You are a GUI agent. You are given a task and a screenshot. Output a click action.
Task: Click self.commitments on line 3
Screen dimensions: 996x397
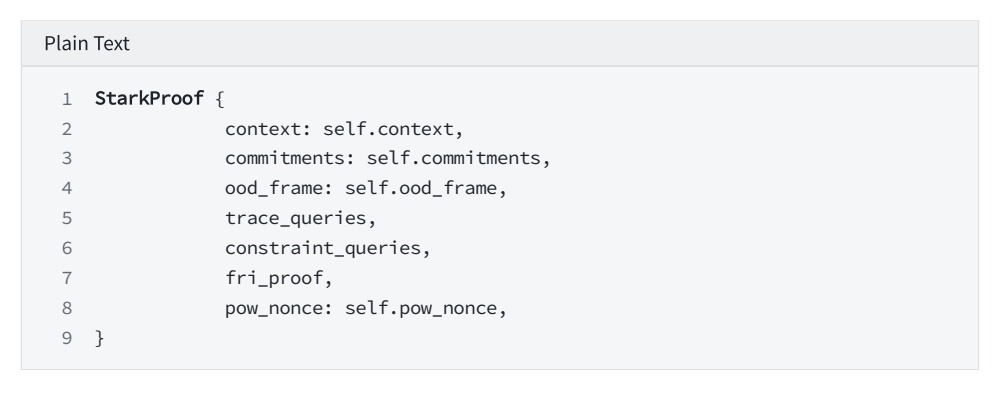pyautogui.click(x=454, y=158)
